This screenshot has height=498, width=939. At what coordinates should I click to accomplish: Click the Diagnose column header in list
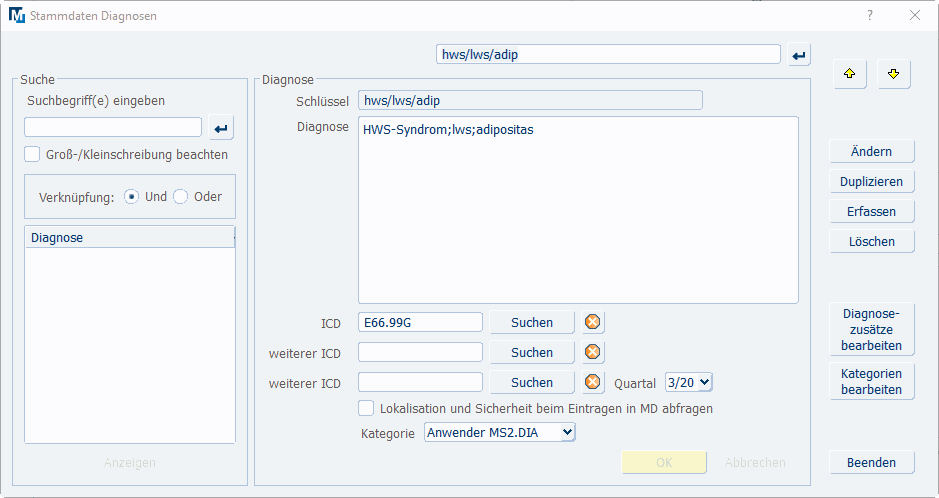(x=129, y=237)
